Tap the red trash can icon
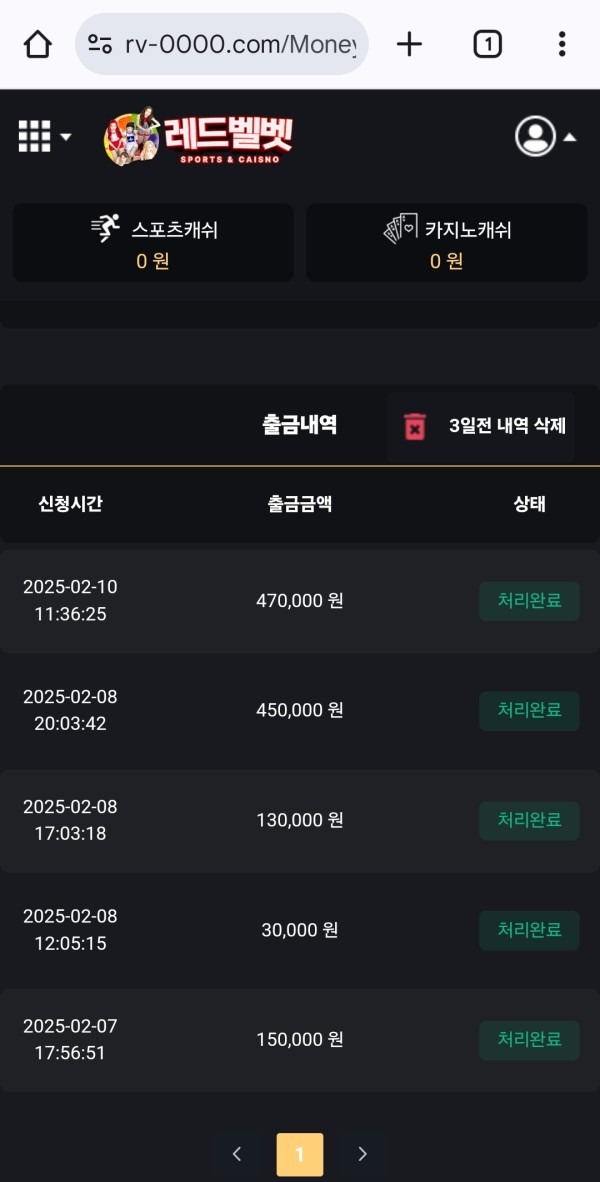 click(x=415, y=426)
